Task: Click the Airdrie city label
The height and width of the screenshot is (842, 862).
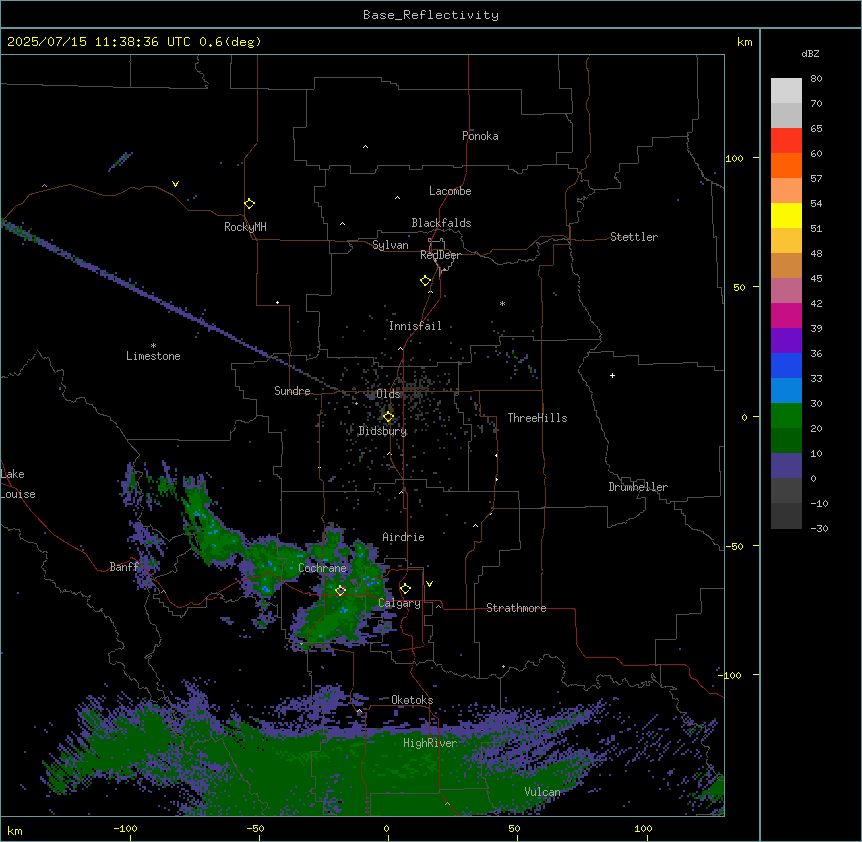Action: 404,537
